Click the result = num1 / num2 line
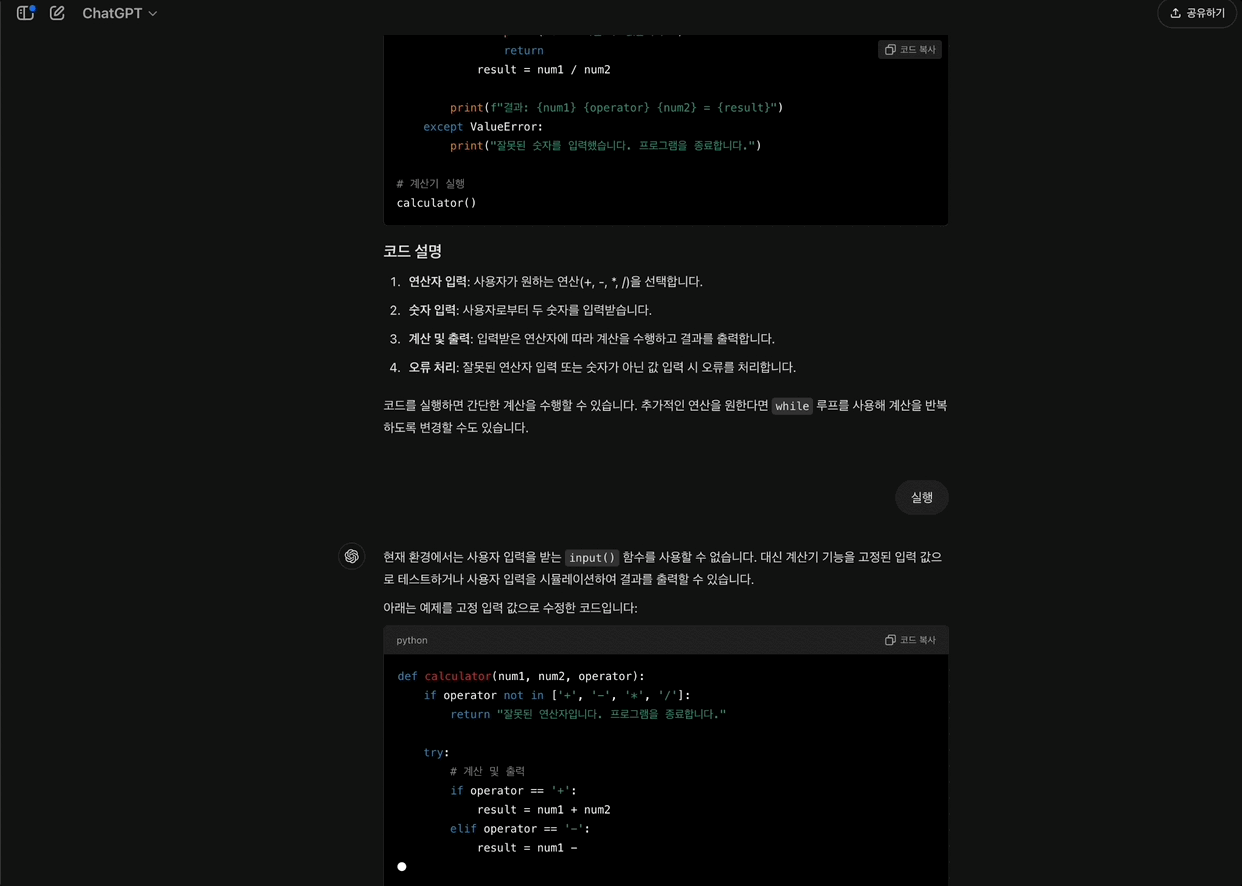 click(x=544, y=70)
